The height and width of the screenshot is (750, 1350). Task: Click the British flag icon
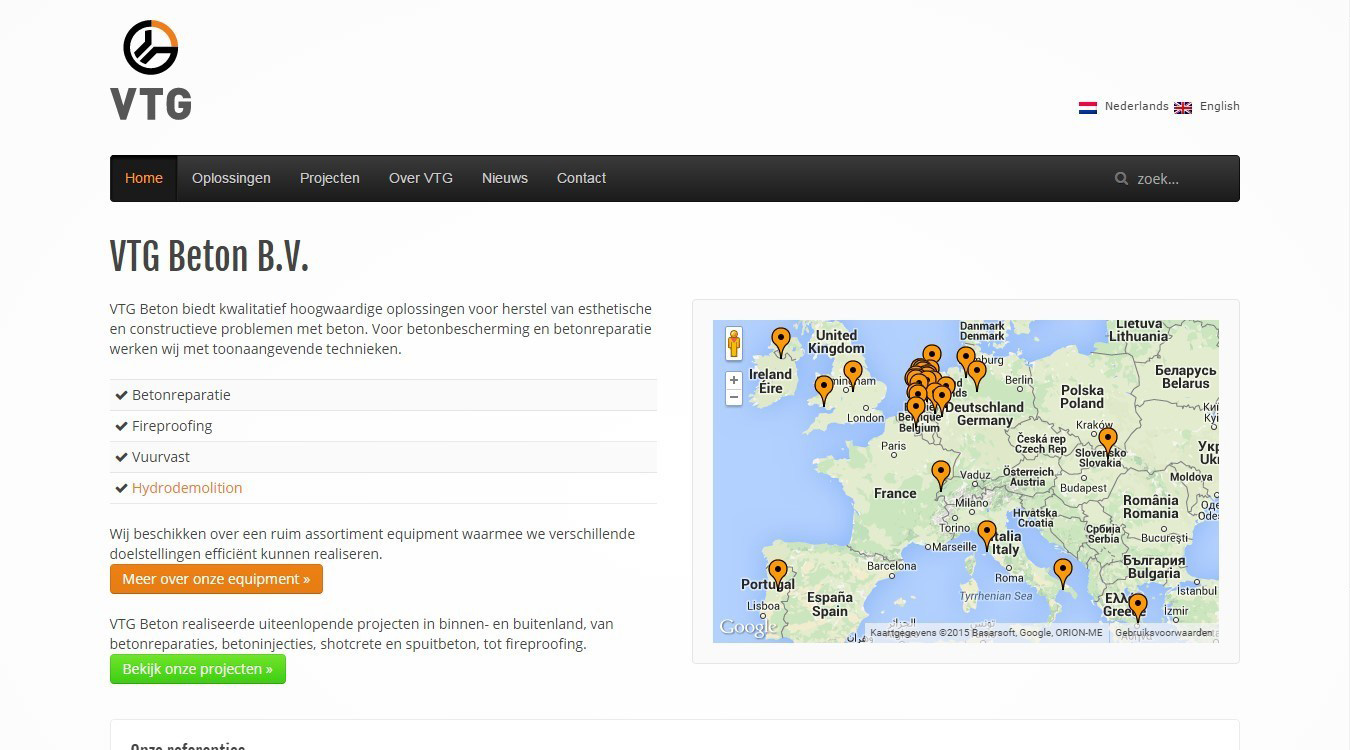(1183, 107)
